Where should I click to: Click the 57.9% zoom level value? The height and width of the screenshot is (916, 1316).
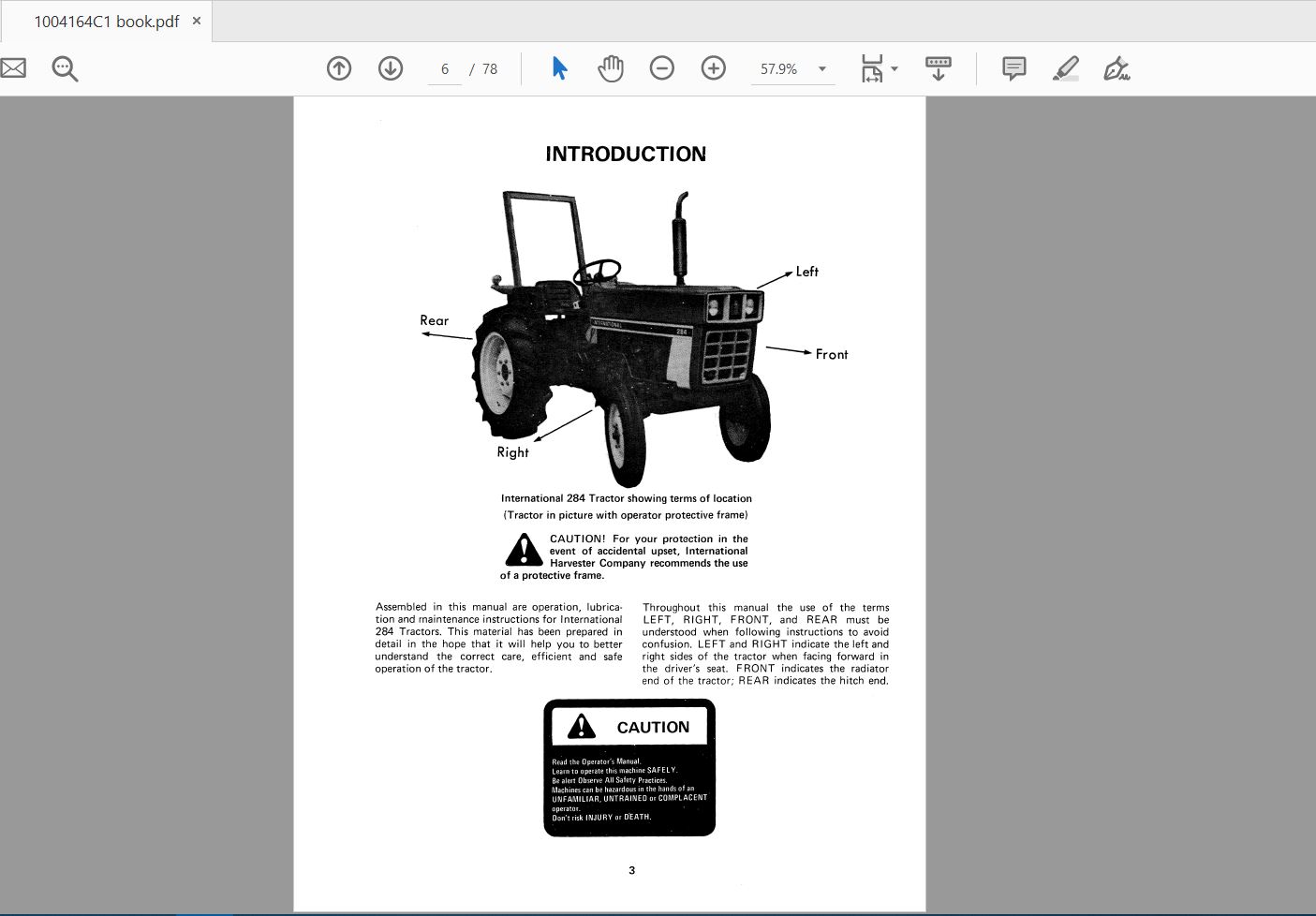[778, 68]
